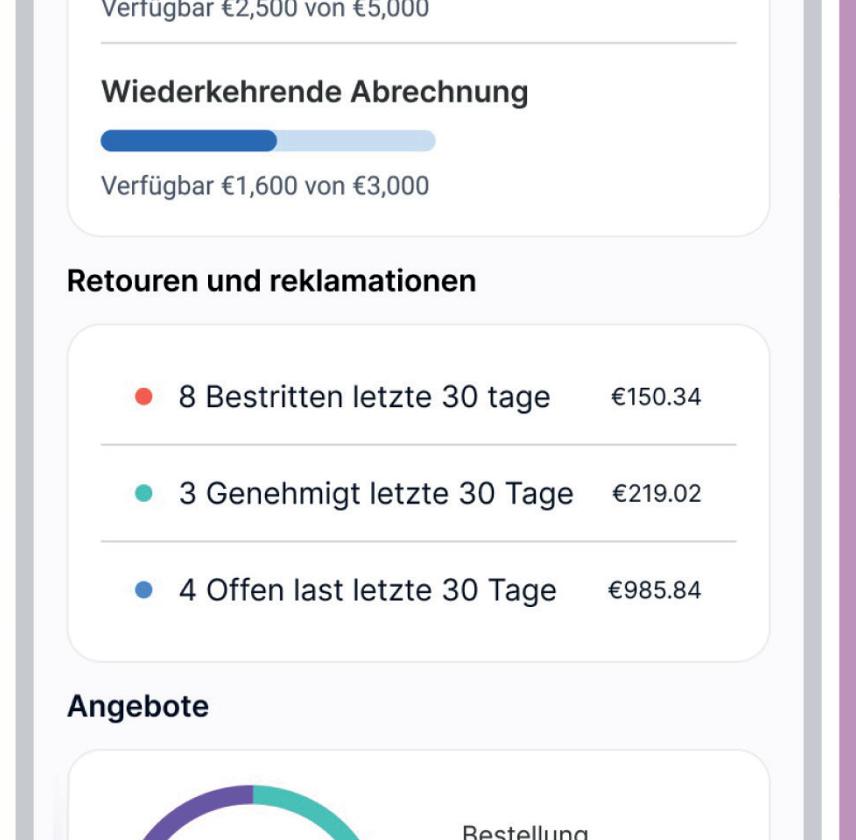856x840 pixels.
Task: Open the 4 Offen last letzte 30 Tage entry
Action: pyautogui.click(x=367, y=590)
